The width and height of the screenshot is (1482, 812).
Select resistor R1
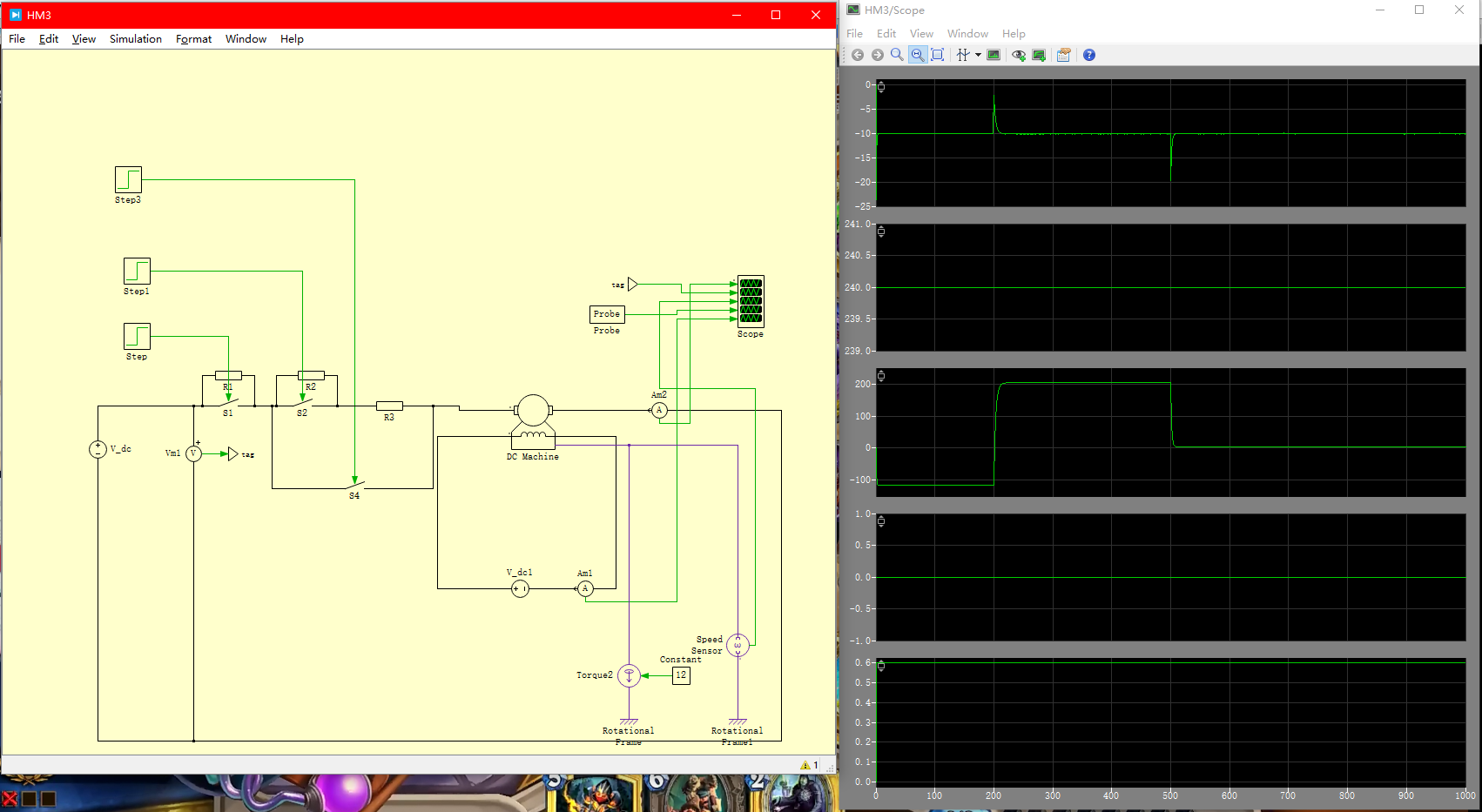(228, 375)
